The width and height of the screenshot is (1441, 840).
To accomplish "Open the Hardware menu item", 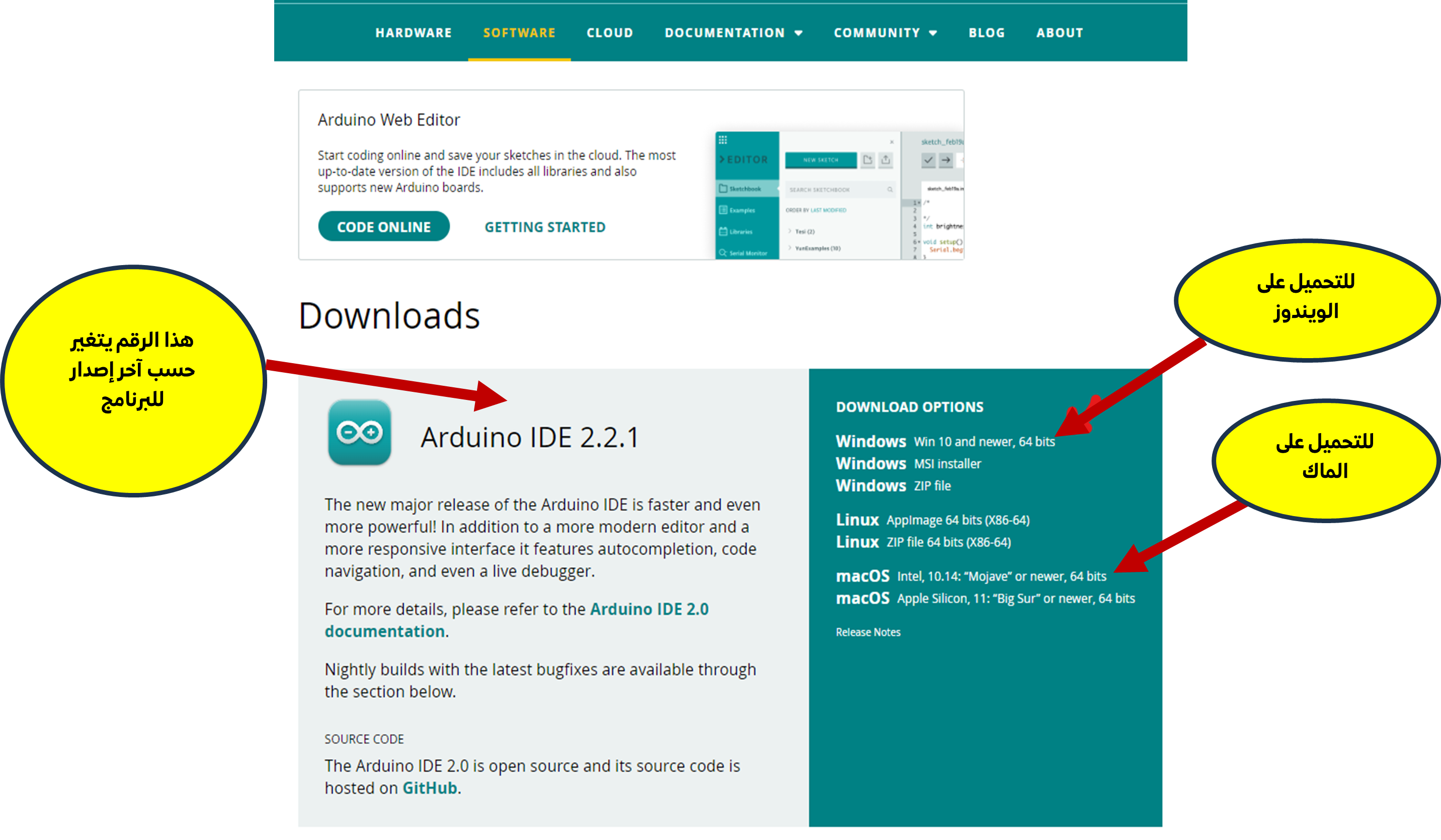I will pyautogui.click(x=414, y=33).
